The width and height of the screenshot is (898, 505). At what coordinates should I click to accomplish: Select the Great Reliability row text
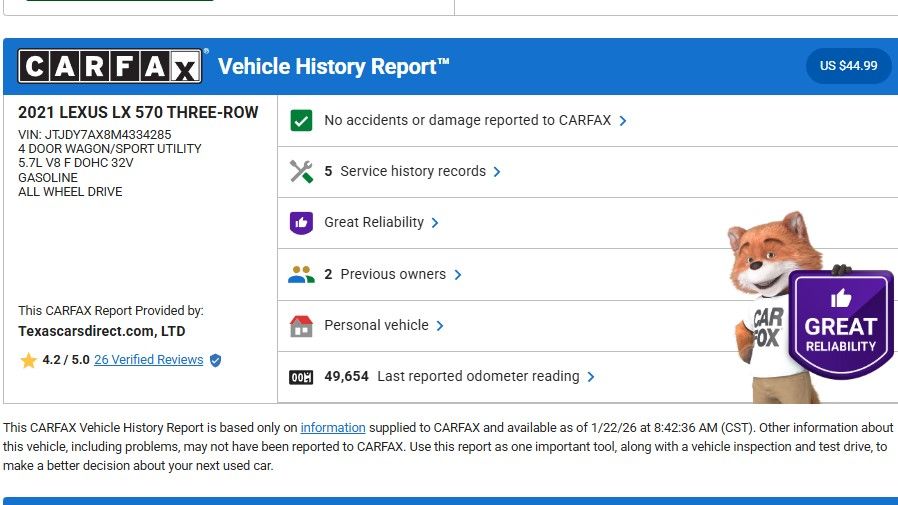point(374,223)
